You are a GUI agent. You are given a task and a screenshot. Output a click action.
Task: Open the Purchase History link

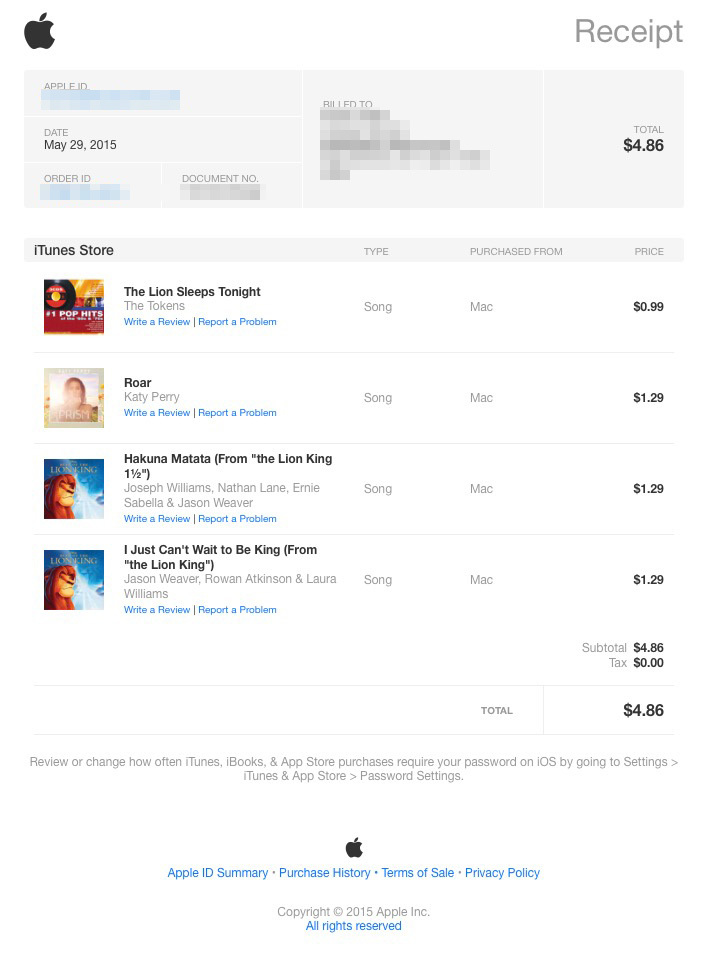(324, 872)
